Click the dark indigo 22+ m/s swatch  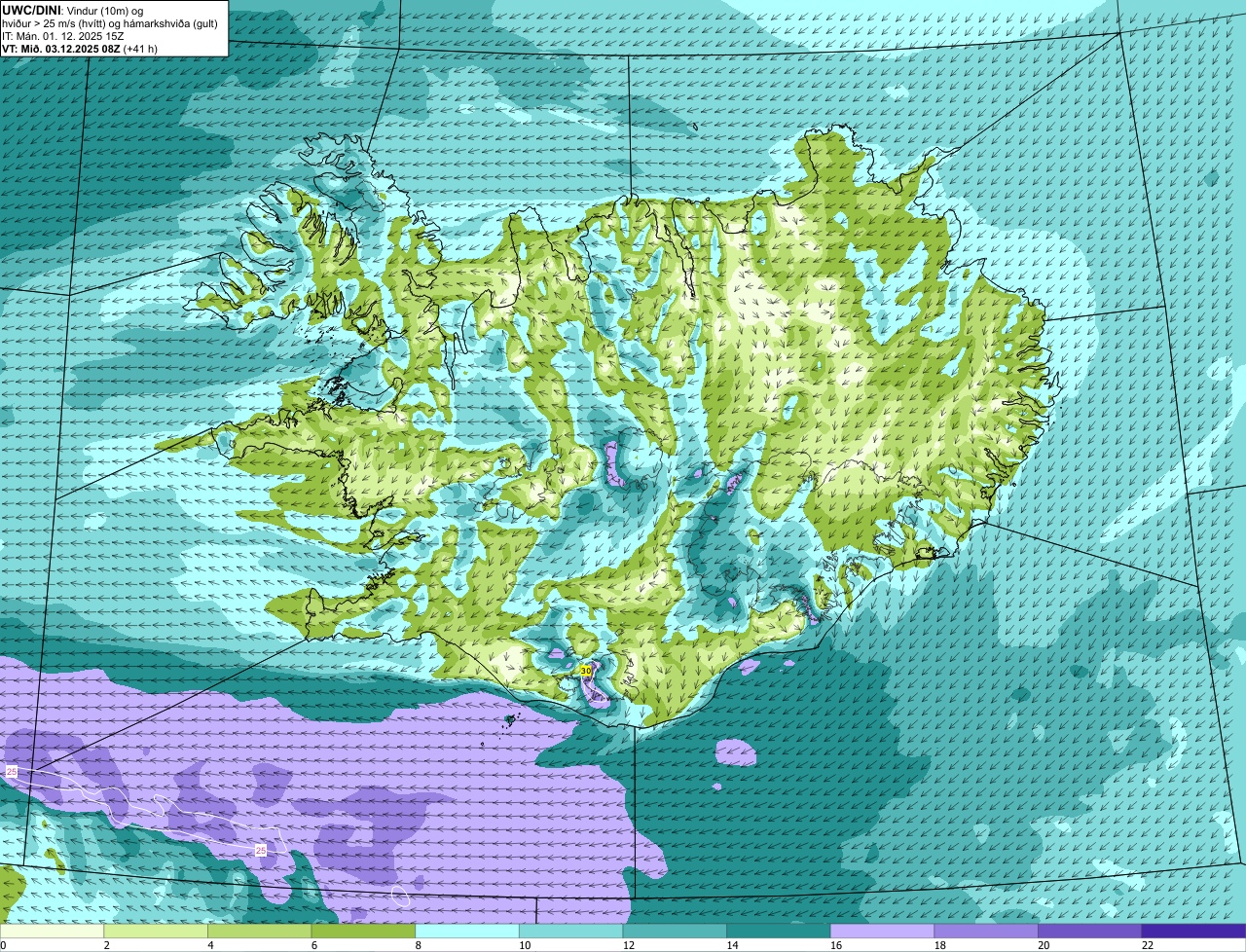pos(1194,932)
